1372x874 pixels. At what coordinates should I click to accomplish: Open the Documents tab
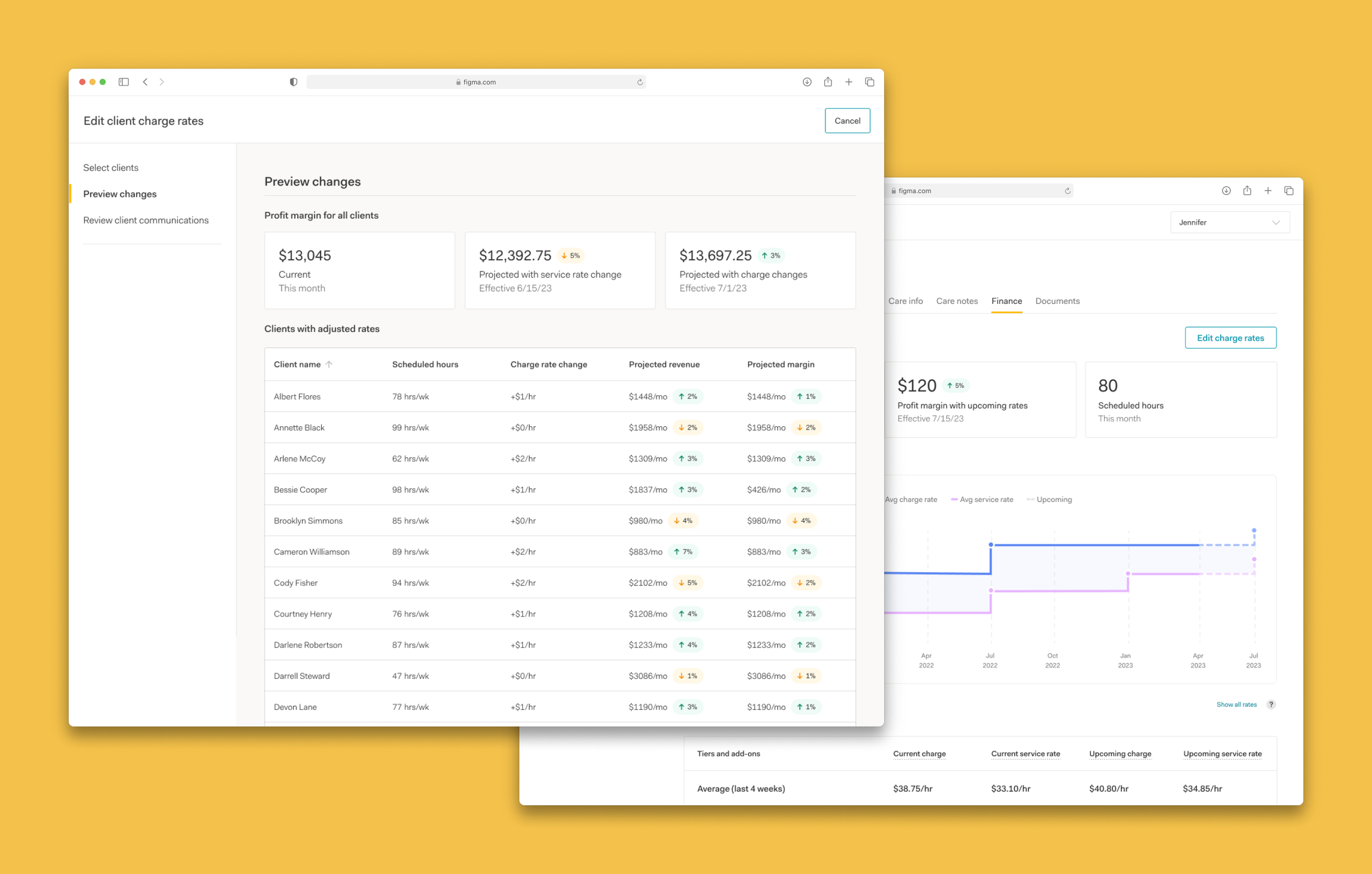coord(1057,301)
